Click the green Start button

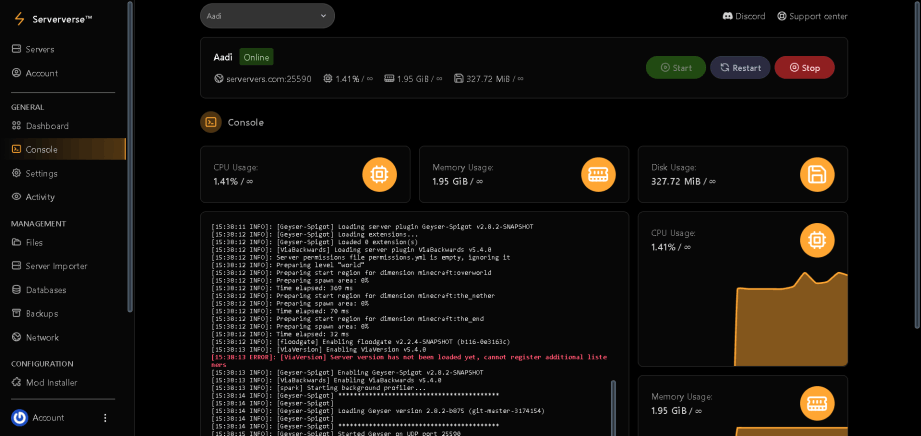(676, 68)
